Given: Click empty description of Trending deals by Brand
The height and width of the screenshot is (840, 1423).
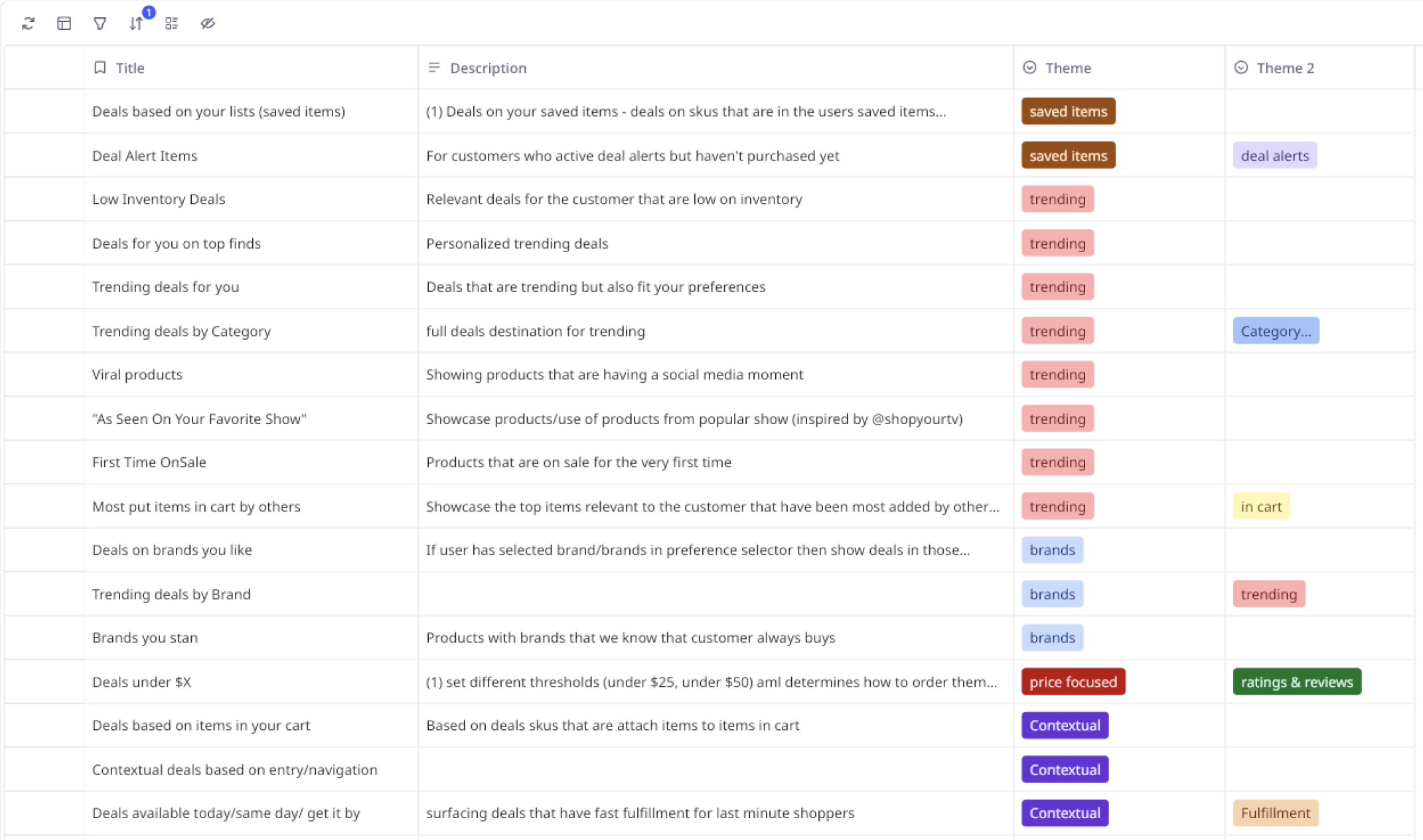Looking at the screenshot, I should click(715, 595).
